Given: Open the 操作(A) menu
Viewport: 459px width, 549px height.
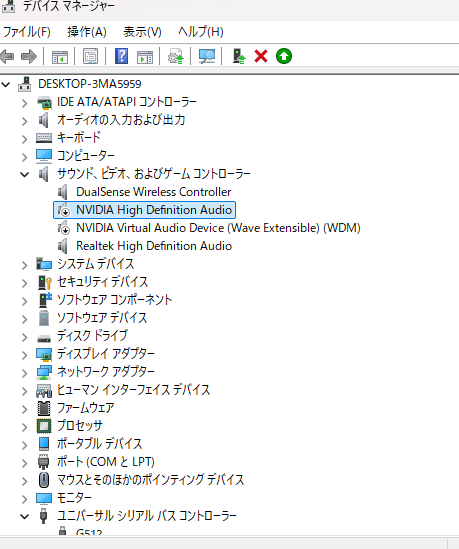Looking at the screenshot, I should coord(87,32).
